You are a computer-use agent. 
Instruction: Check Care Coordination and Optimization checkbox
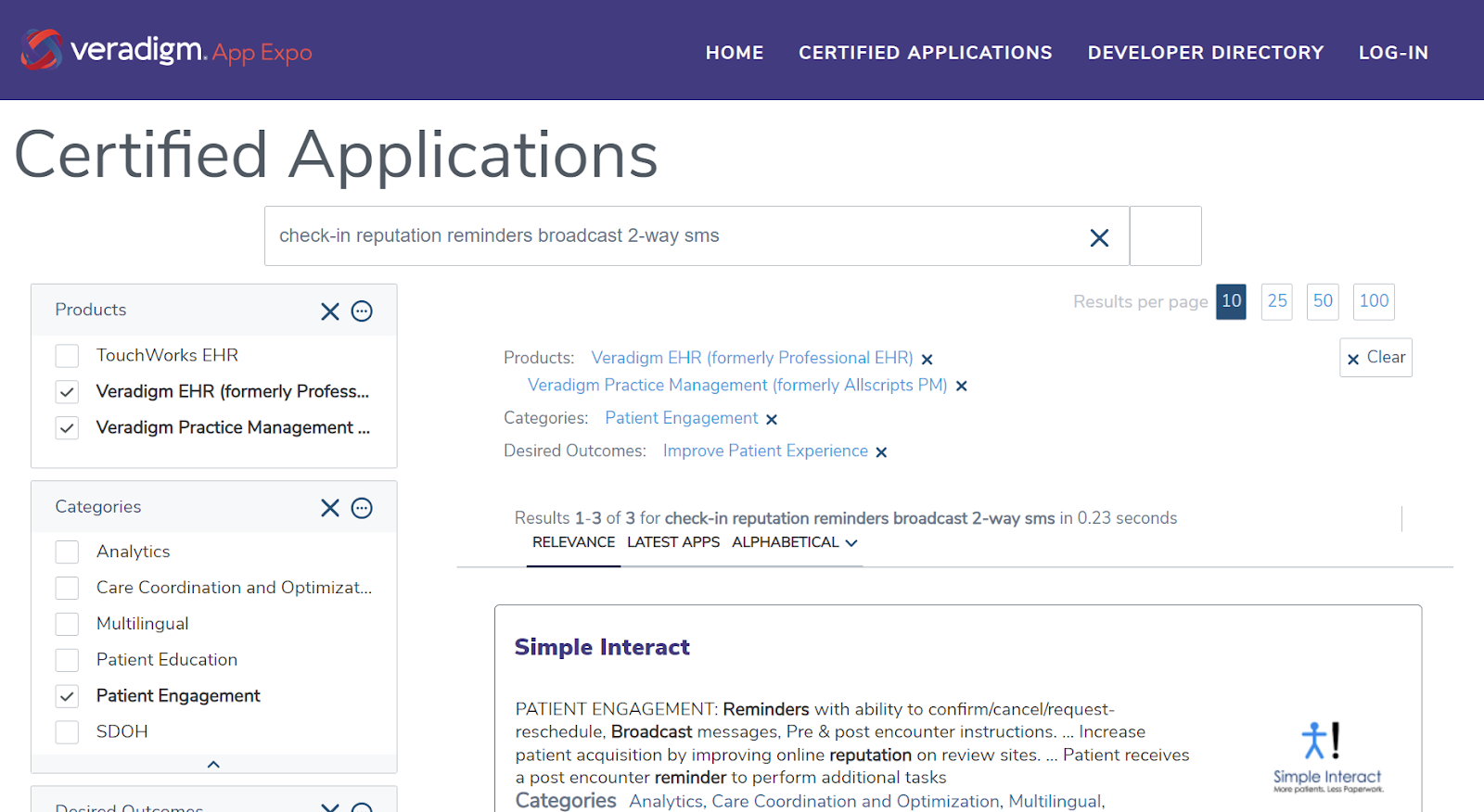67,589
